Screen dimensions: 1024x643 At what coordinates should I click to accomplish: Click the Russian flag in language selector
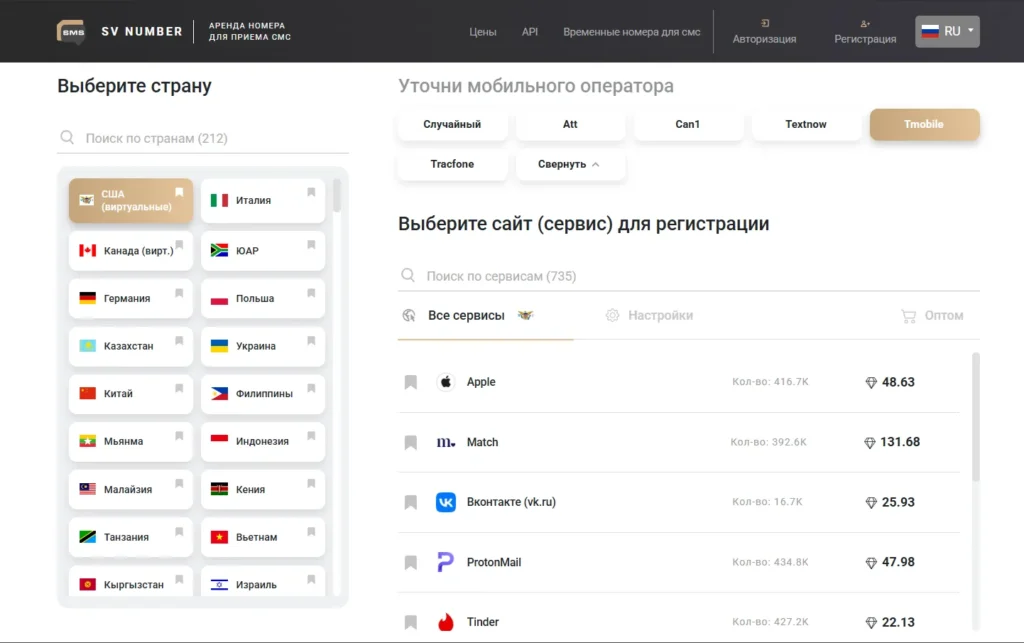click(x=930, y=31)
